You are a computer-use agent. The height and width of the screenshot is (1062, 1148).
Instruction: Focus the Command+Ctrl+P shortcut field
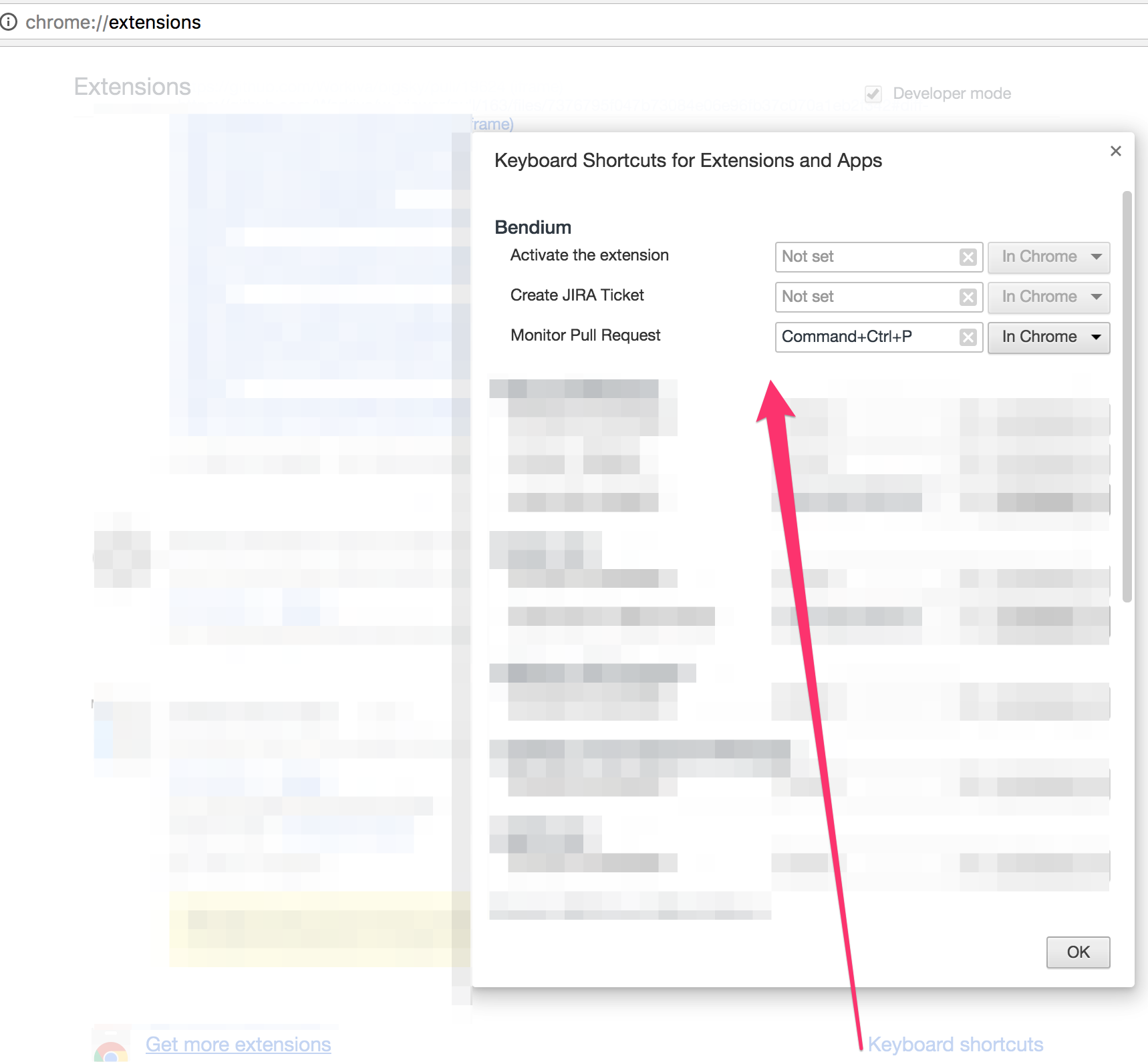pyautogui.click(x=879, y=337)
